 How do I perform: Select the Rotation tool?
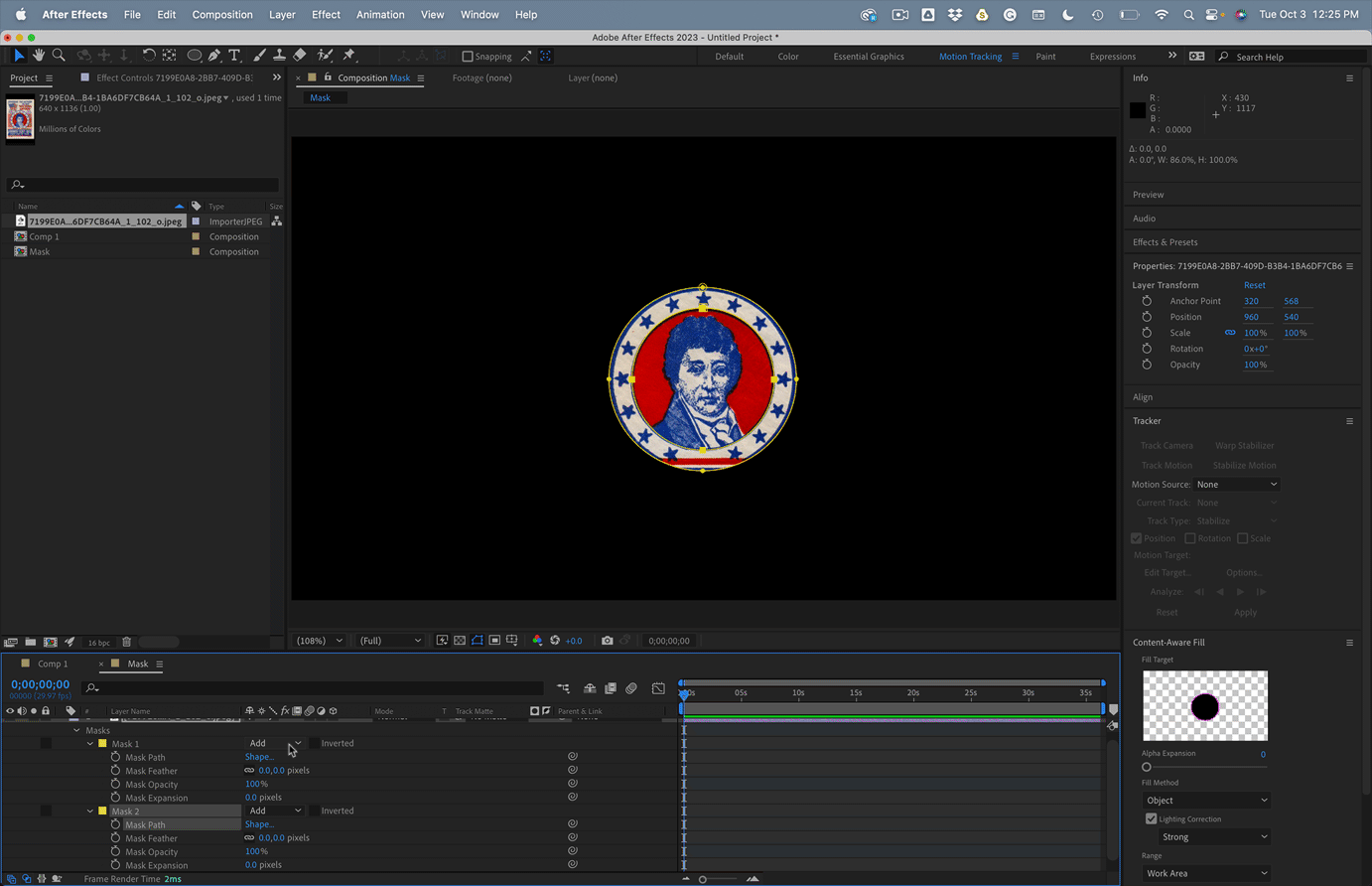[x=148, y=56]
